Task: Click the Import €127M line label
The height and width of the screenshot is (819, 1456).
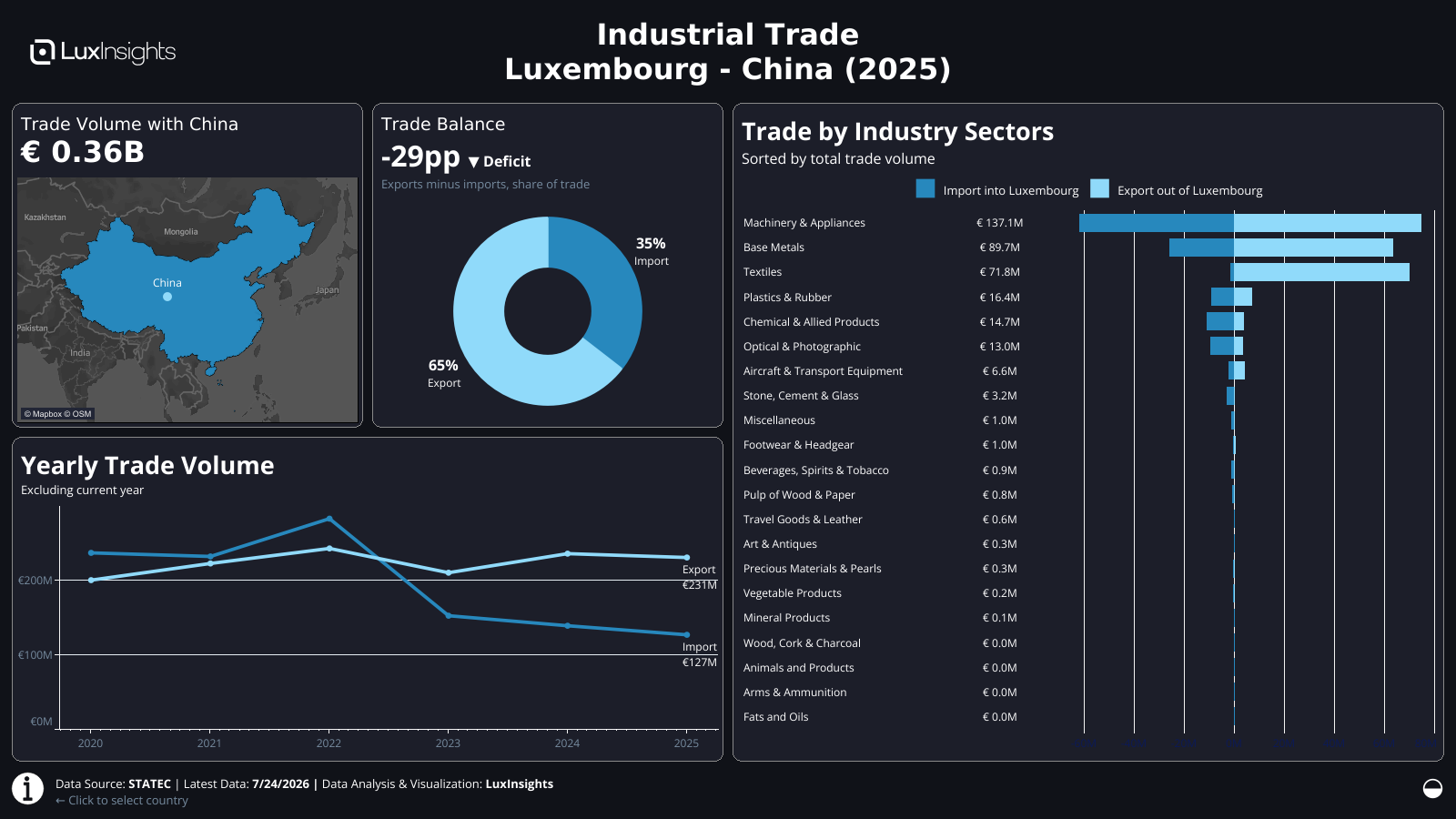Action: tap(699, 654)
